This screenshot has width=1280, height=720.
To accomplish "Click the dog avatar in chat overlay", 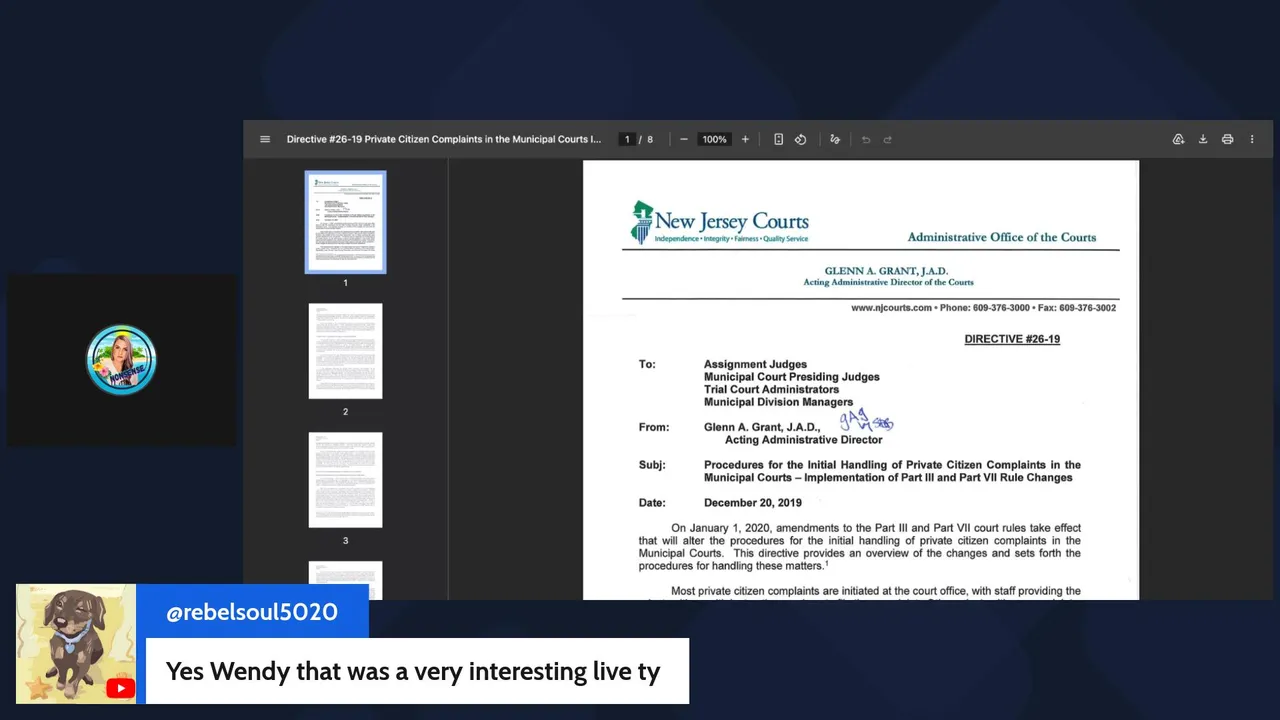I will point(76,643).
